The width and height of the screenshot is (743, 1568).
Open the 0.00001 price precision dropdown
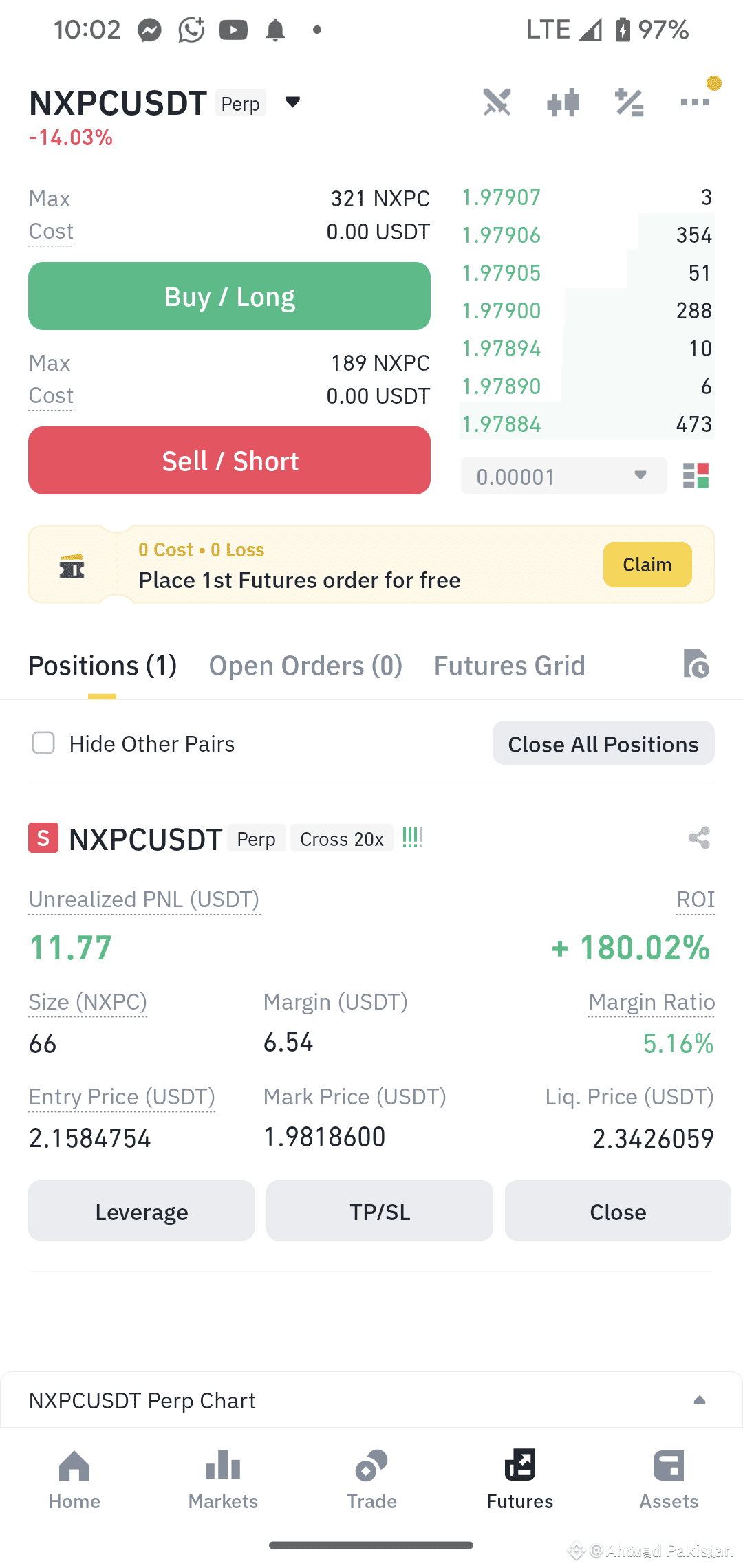(x=563, y=476)
